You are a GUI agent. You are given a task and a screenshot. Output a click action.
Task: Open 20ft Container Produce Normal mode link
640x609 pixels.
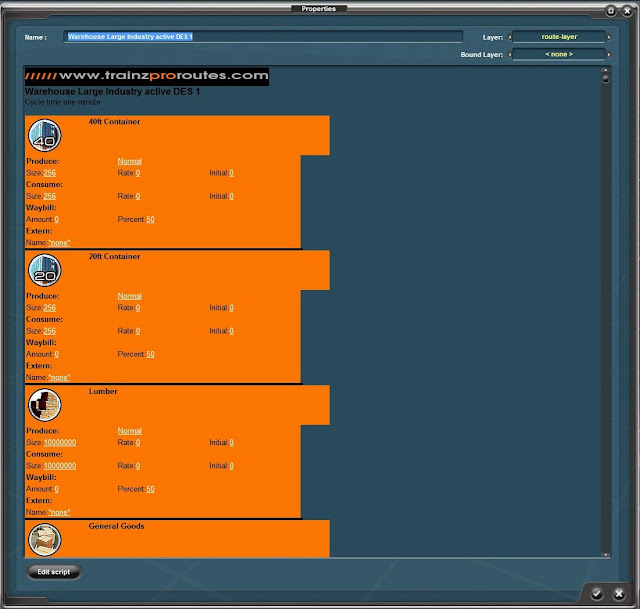coord(130,296)
